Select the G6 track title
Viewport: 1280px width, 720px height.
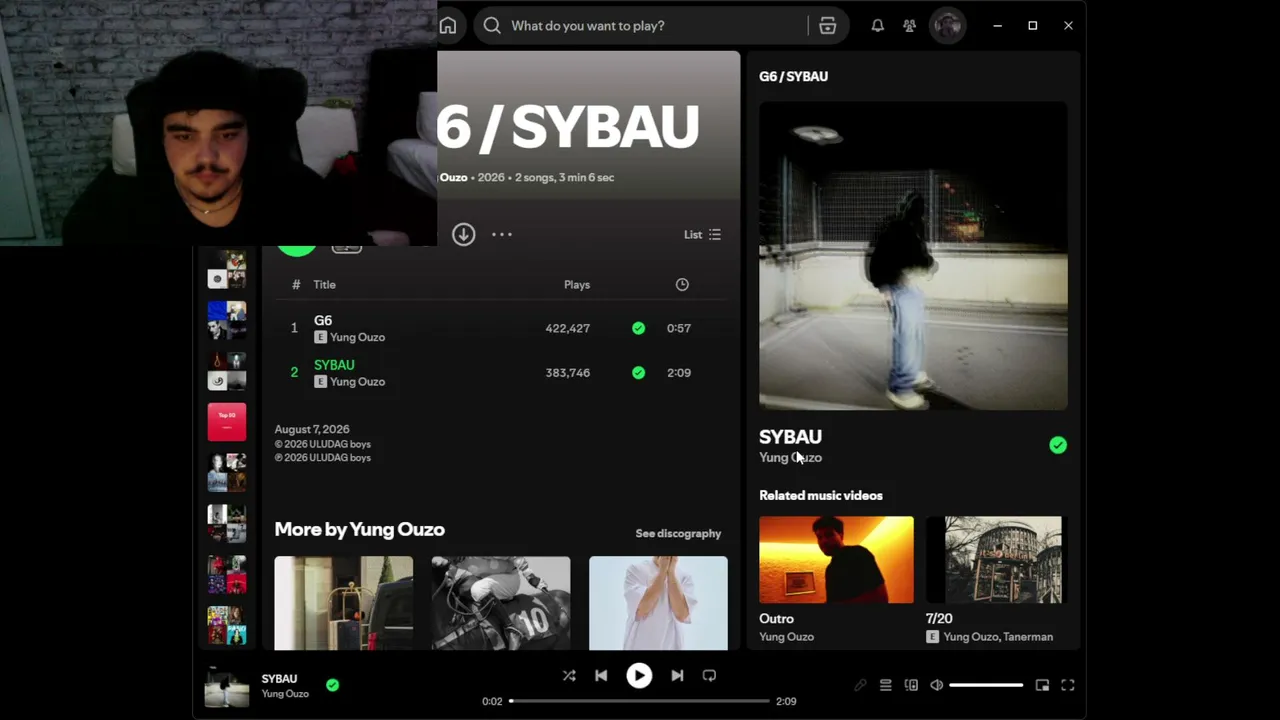(x=323, y=321)
